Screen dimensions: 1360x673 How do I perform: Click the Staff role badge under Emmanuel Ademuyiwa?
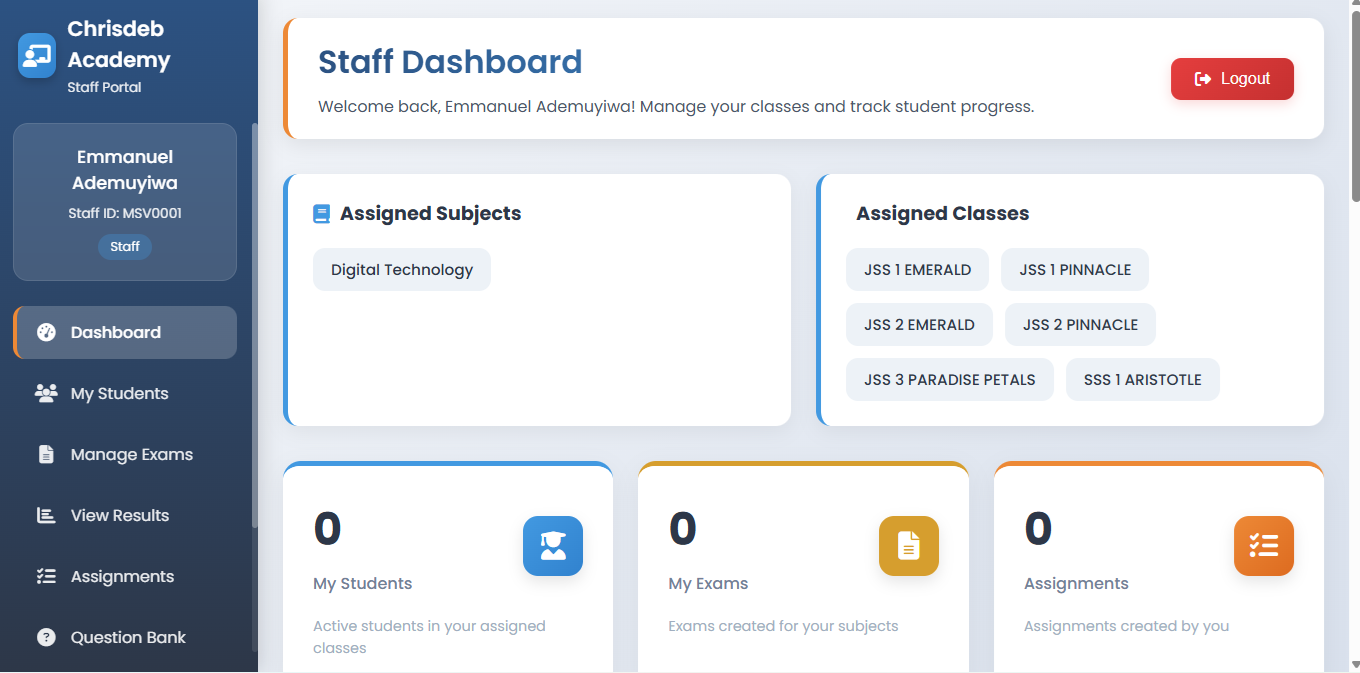click(x=124, y=246)
